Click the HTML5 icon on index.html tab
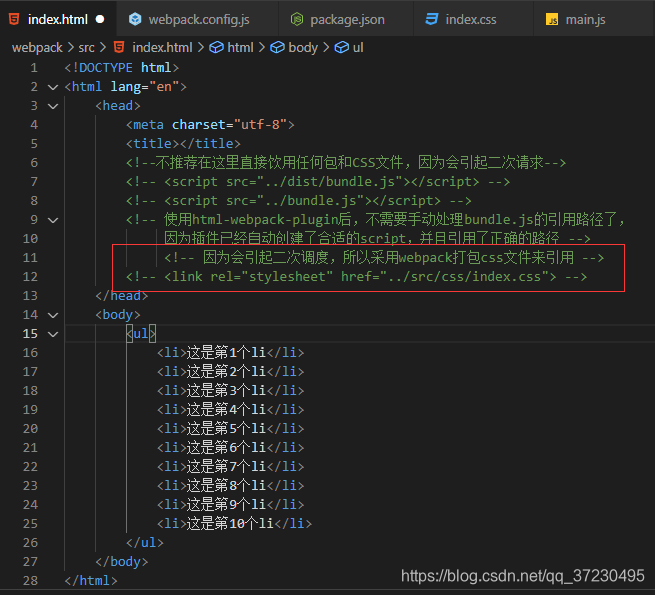The height and width of the screenshot is (595, 655). click(14, 19)
